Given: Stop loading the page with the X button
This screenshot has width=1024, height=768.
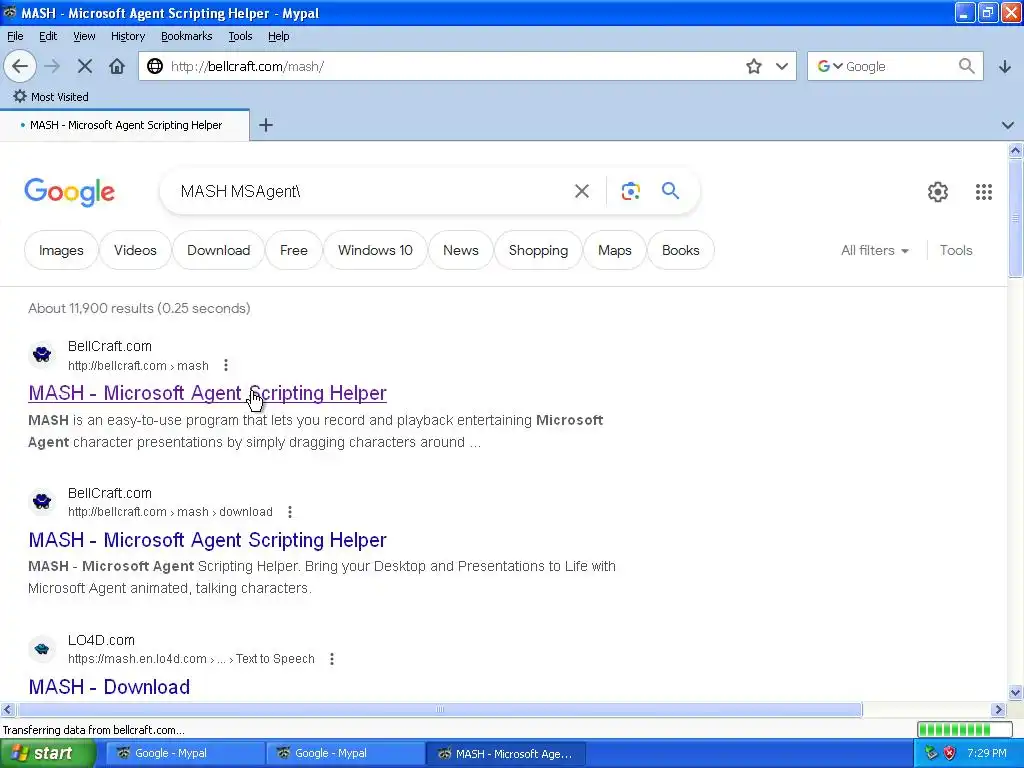Looking at the screenshot, I should [x=85, y=66].
